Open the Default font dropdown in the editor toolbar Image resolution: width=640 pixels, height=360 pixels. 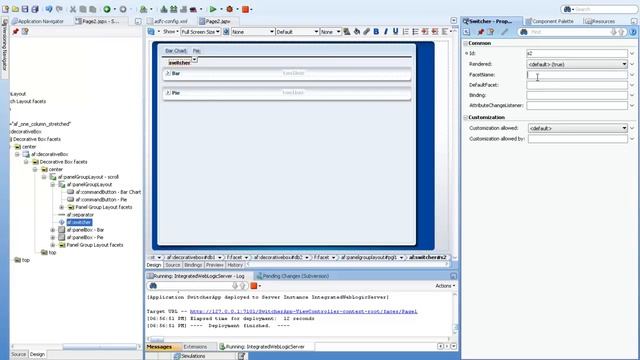[297, 31]
